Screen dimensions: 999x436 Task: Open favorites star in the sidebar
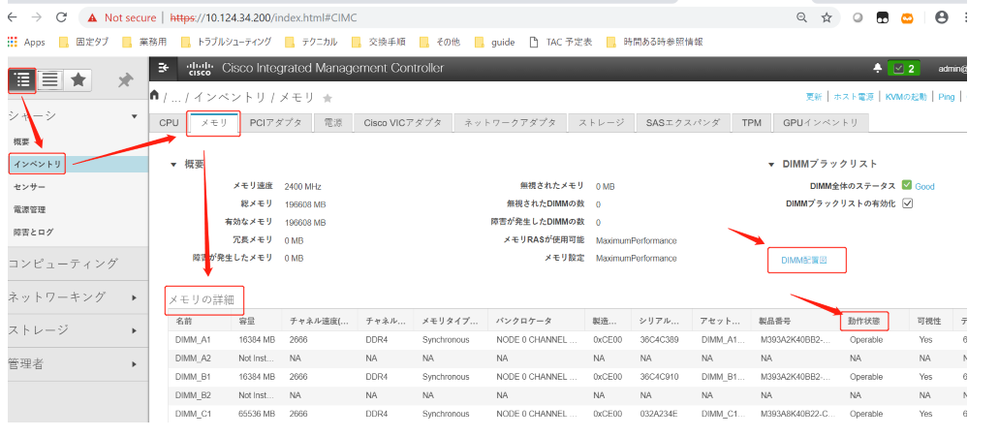(x=78, y=80)
